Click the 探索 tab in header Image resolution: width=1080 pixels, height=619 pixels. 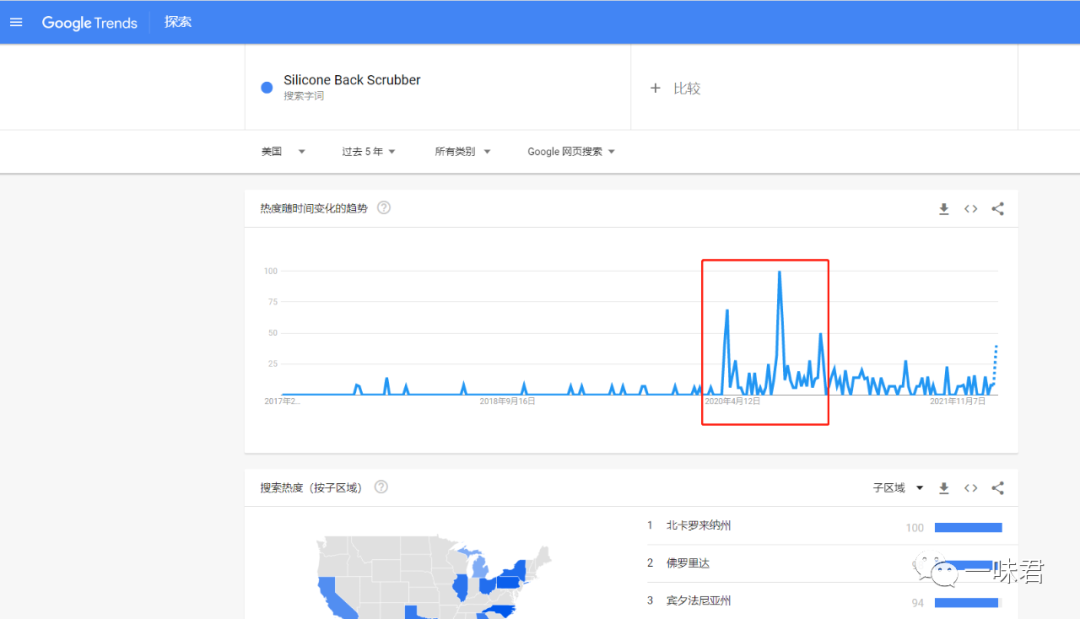coord(178,22)
